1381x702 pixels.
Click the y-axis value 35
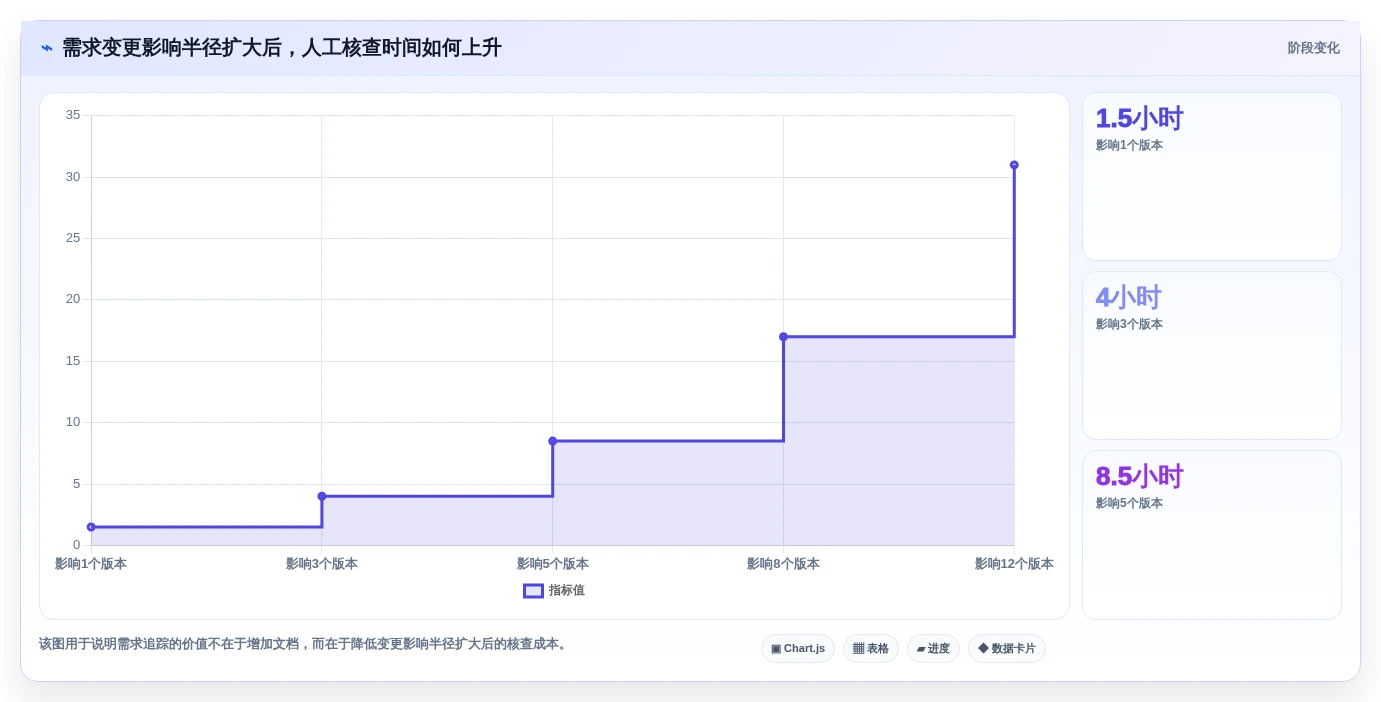73,115
